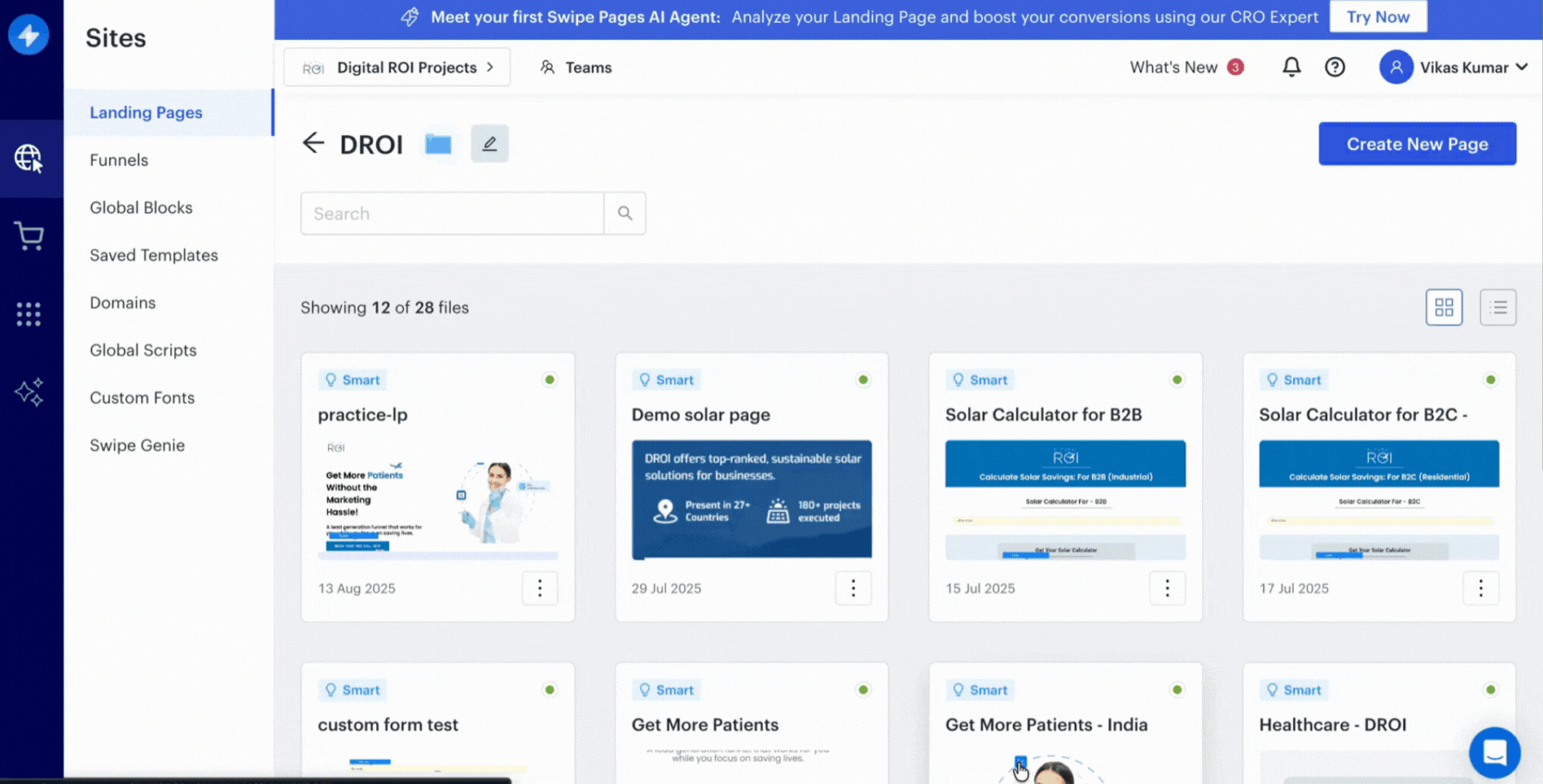The image size is (1543, 784).
Task: Go back using the arrow beside DROI
Action: [x=313, y=143]
